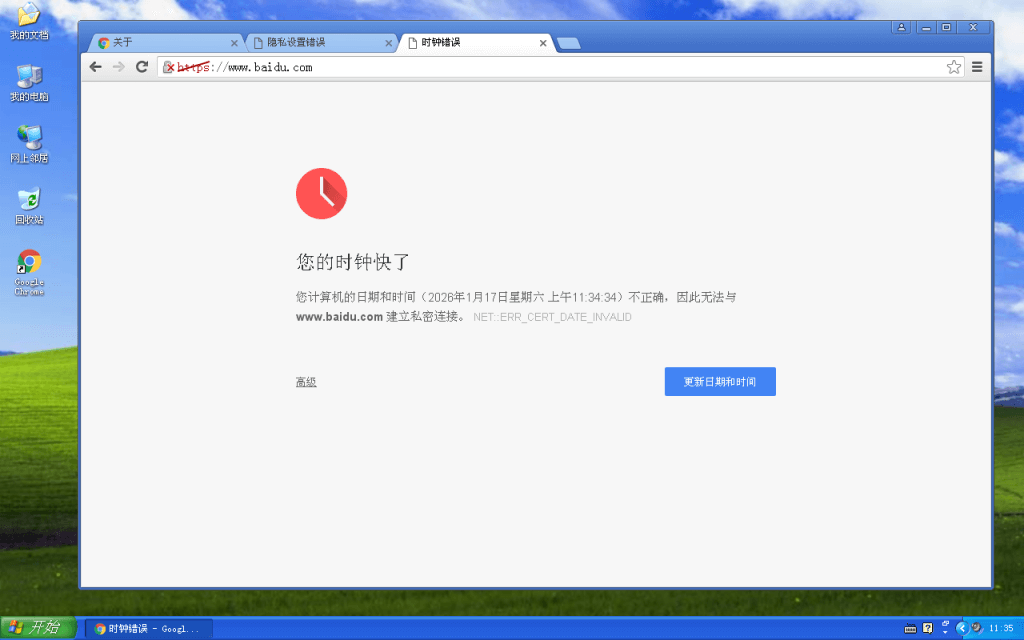Click the keyboard icon in the taskbar
Screen dimensions: 1024x640
(910, 628)
